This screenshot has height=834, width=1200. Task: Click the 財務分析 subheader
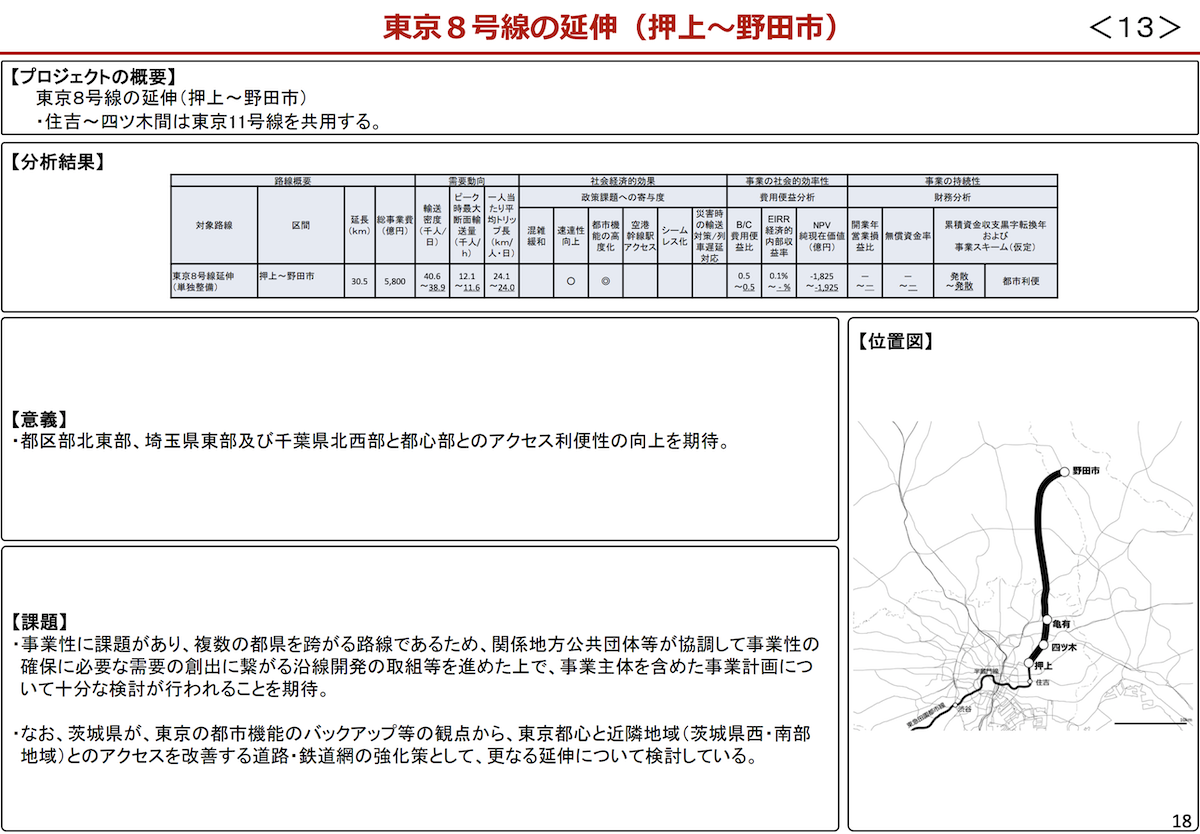coord(952,198)
